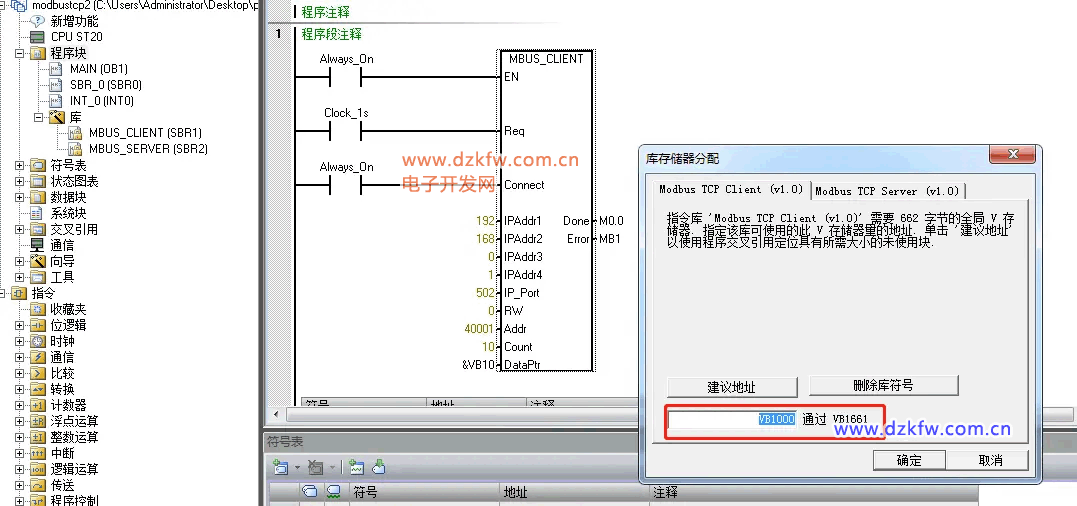Click the CPU ST20 icon in project tree

click(37, 37)
